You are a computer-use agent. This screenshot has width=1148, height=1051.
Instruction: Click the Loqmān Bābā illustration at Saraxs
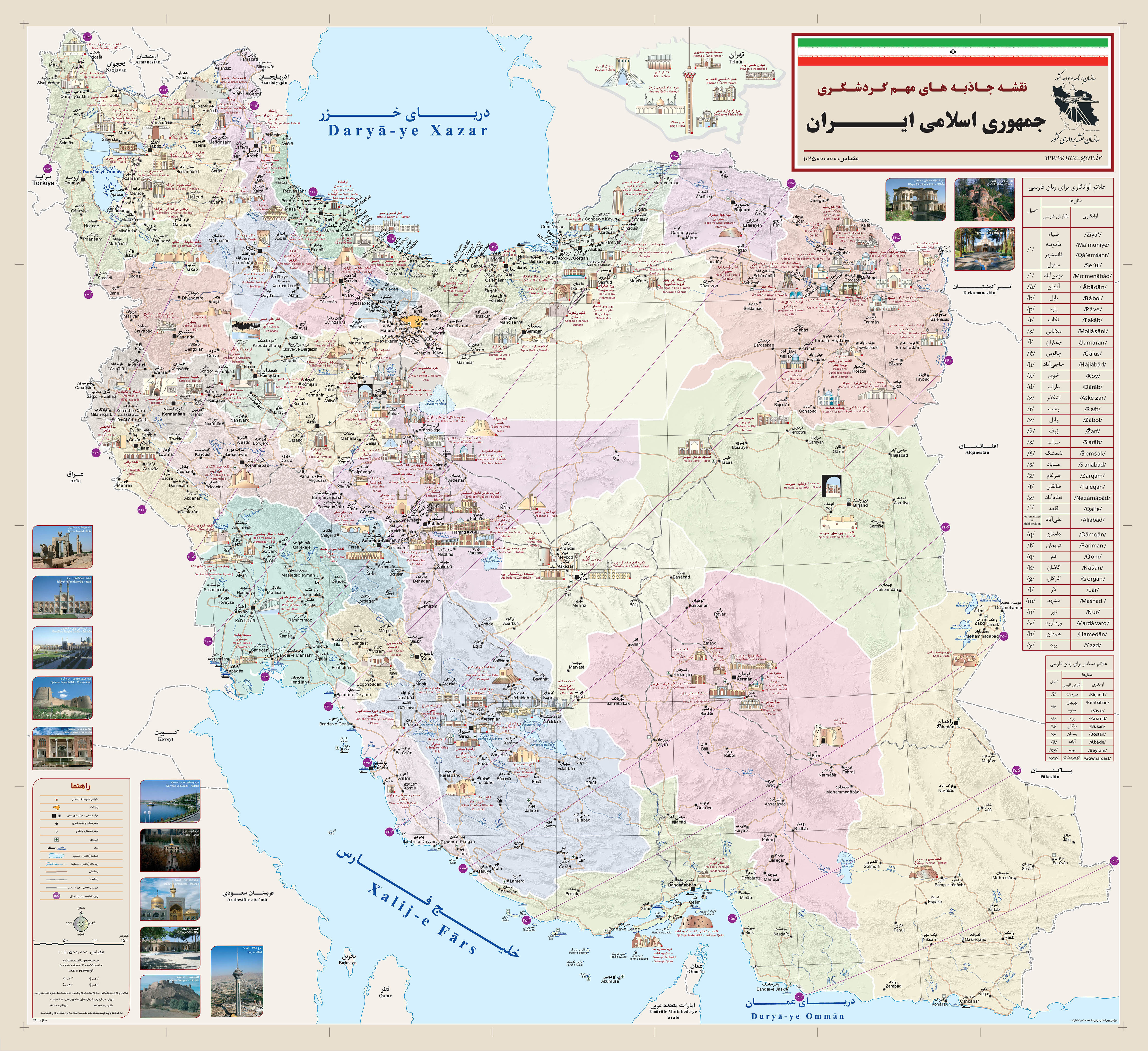tap(926, 258)
